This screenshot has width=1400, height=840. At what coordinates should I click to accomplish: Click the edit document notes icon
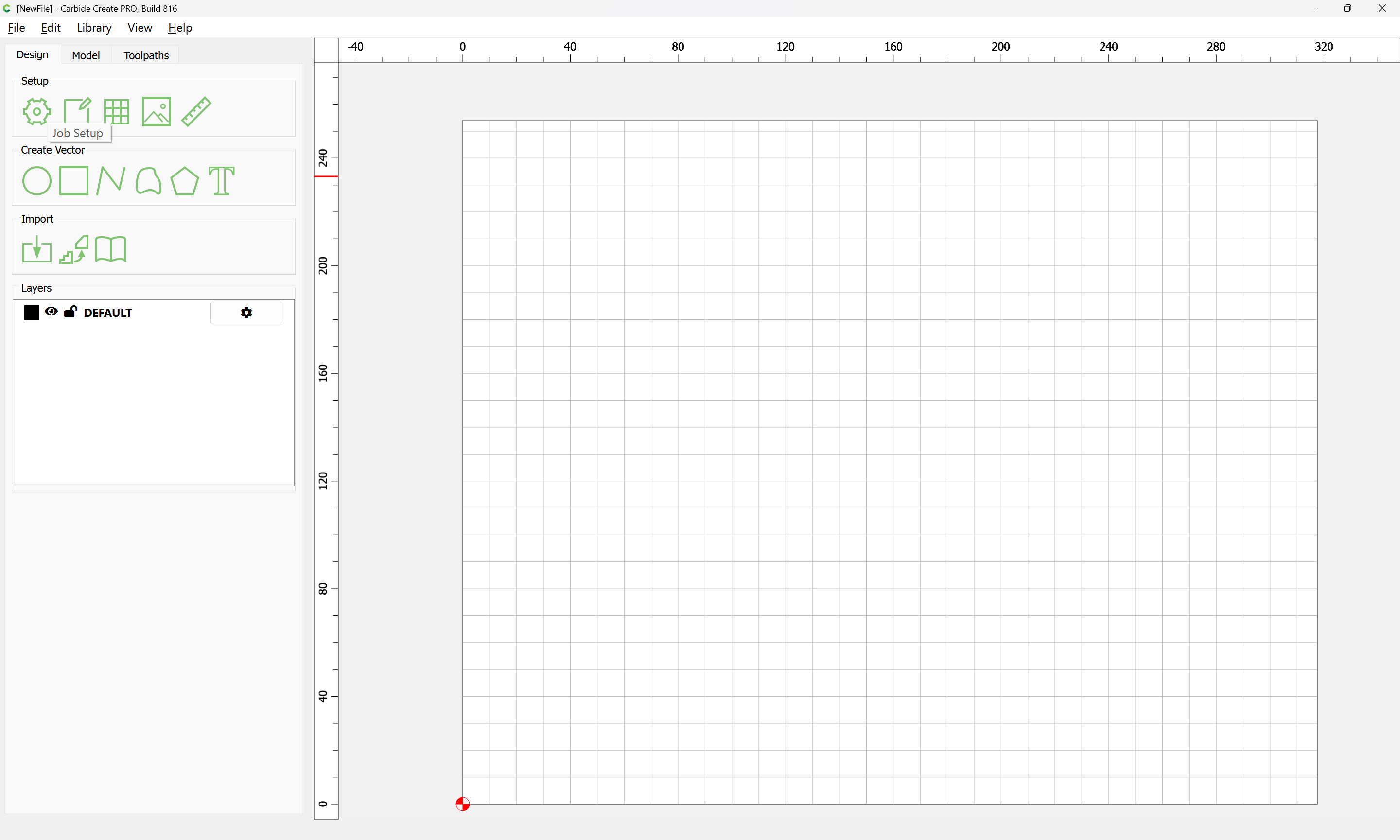pyautogui.click(x=77, y=111)
